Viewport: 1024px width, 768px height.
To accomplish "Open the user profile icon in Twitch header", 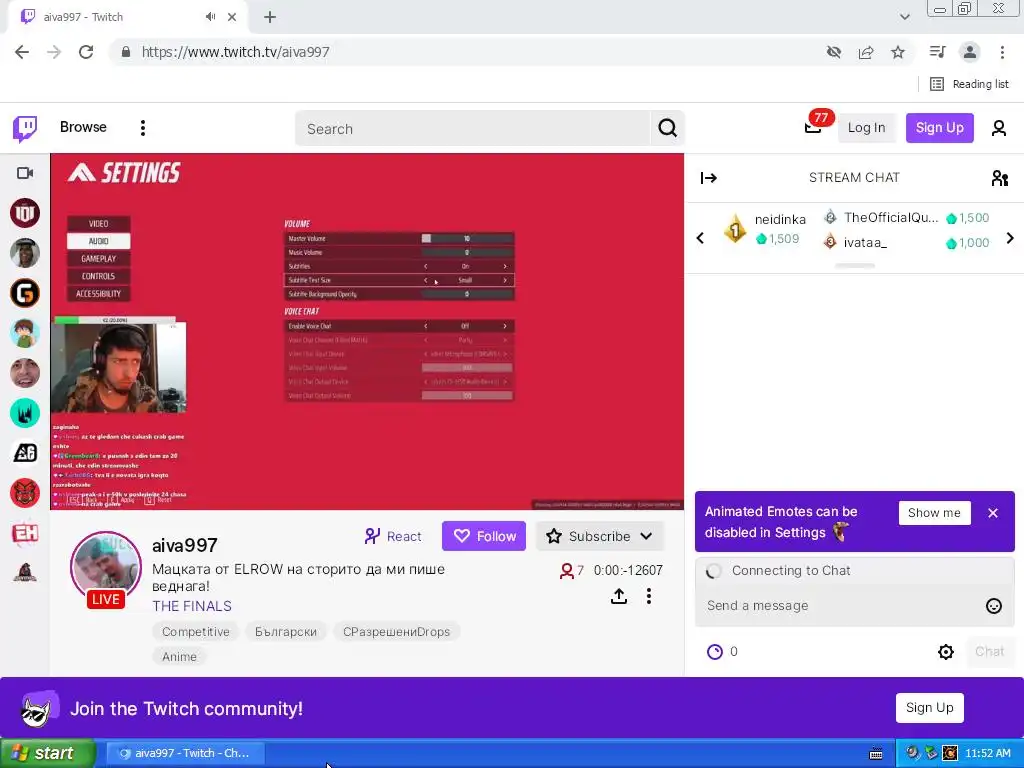I will pyautogui.click(x=999, y=128).
